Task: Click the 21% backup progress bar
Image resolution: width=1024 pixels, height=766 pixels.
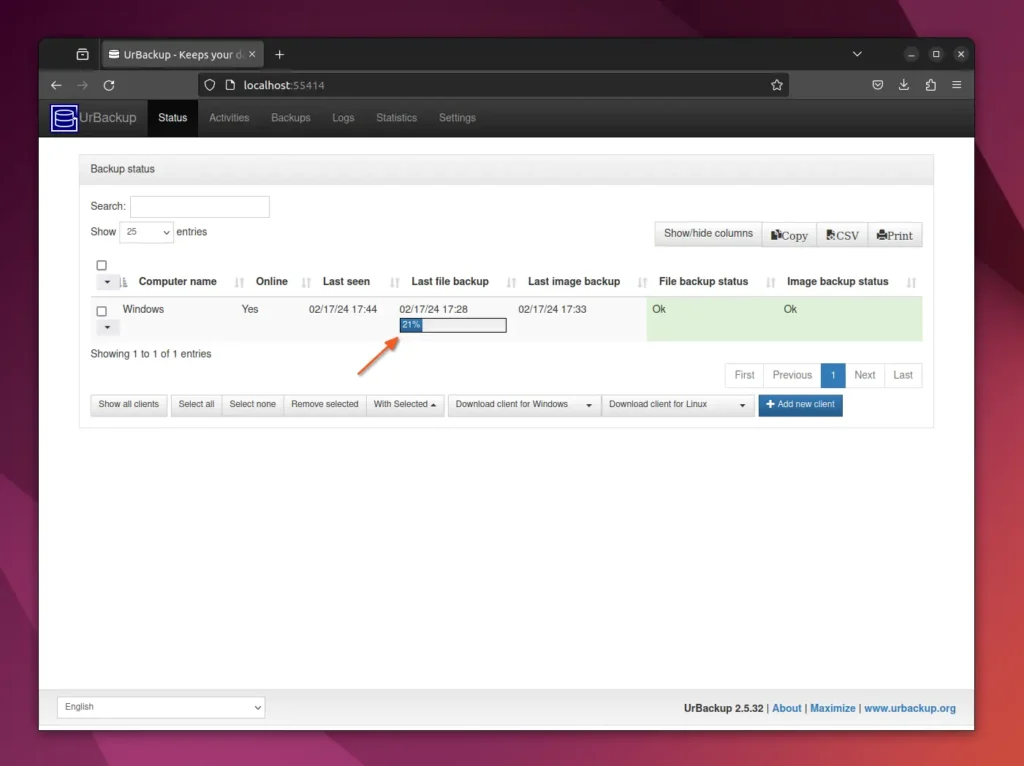Action: 453,325
